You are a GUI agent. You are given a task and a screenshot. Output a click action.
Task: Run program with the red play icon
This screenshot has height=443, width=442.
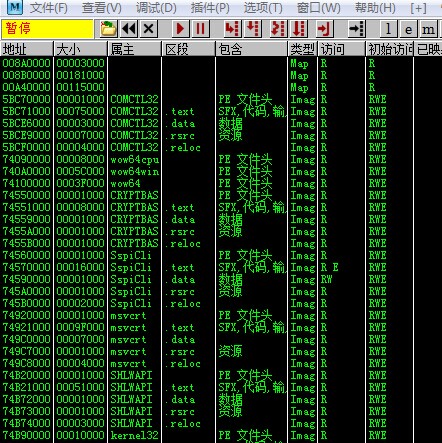(x=180, y=29)
